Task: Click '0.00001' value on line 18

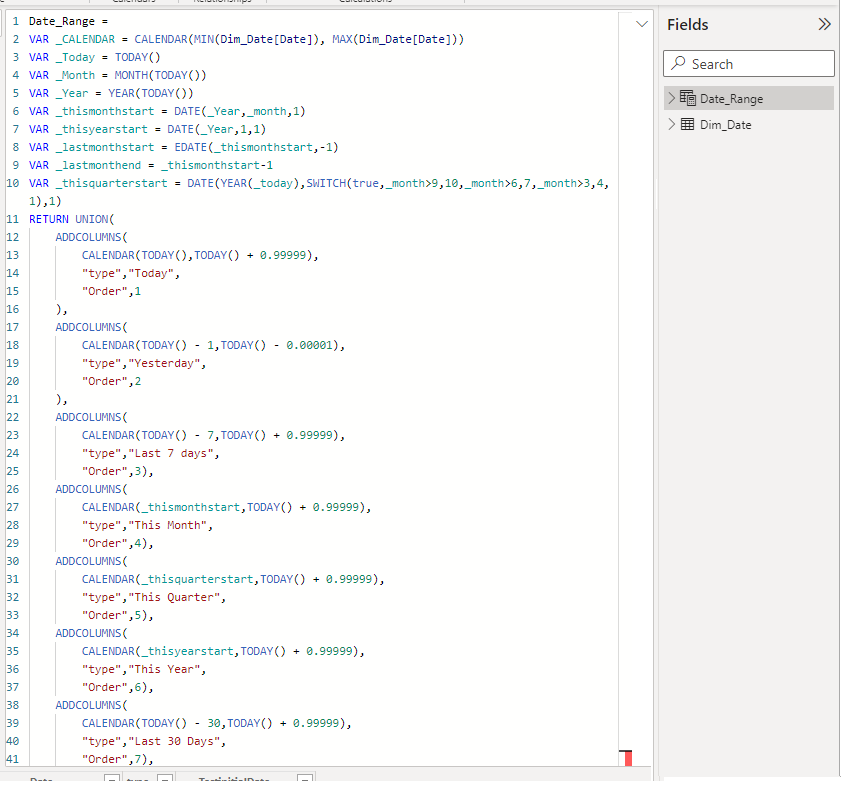Action: pos(309,345)
